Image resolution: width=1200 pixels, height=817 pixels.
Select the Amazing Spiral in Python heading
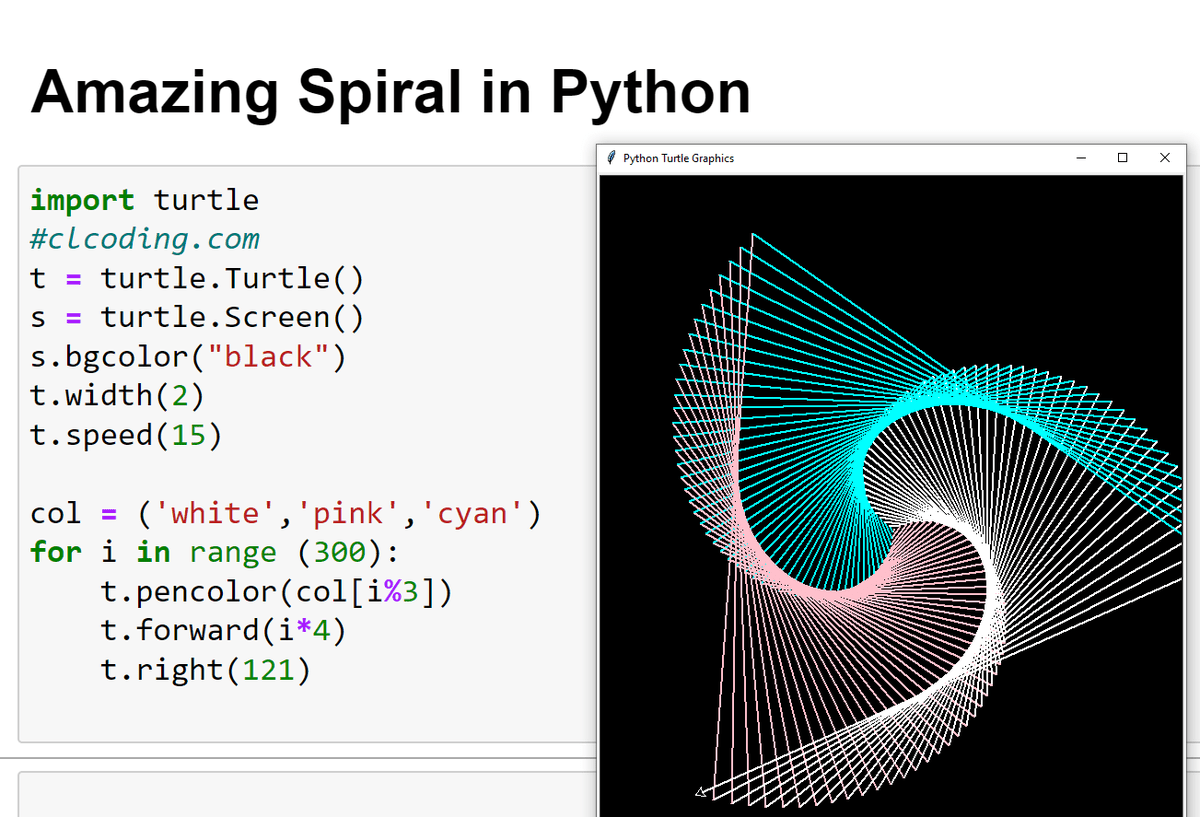coord(391,91)
